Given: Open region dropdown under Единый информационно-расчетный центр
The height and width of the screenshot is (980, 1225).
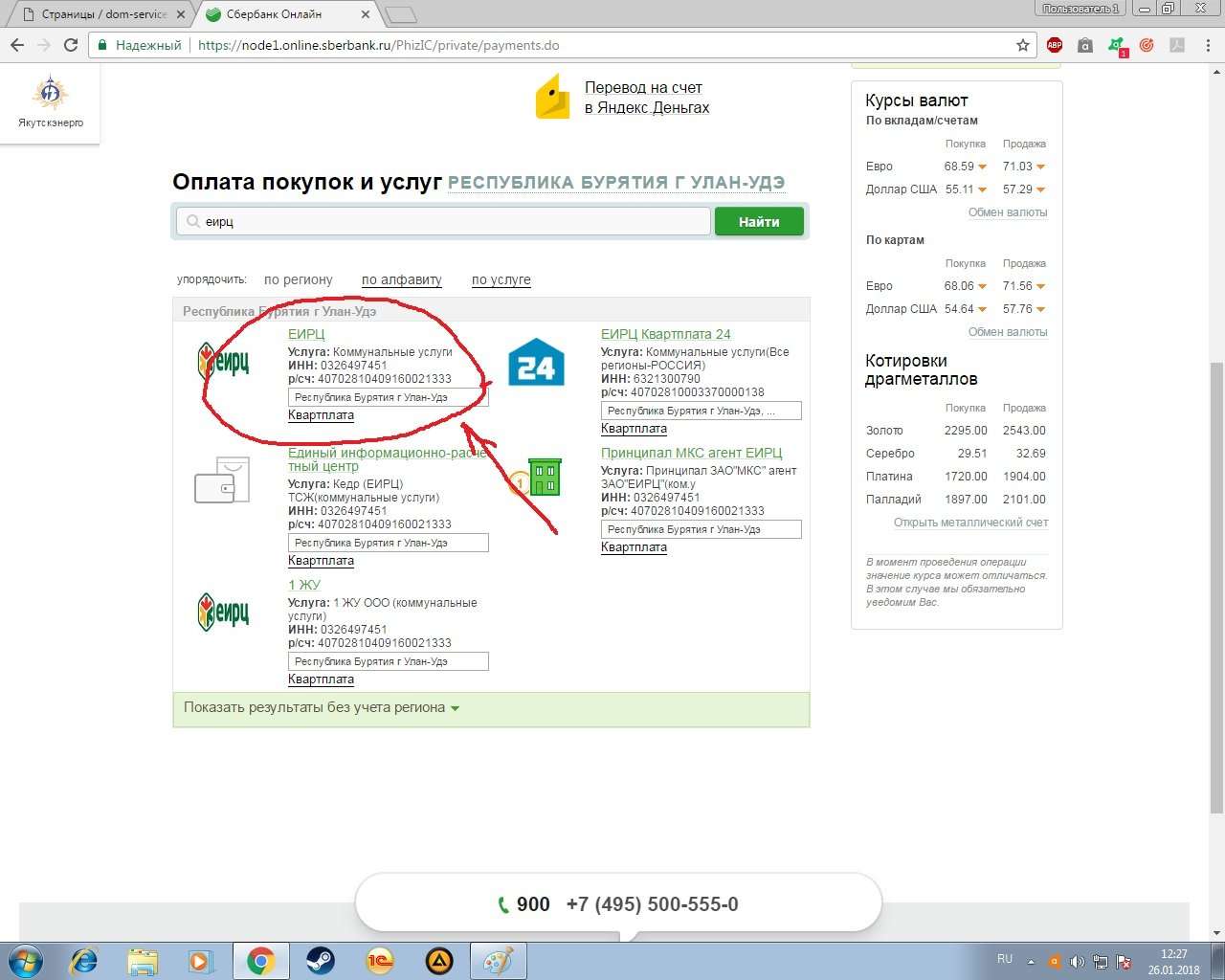Looking at the screenshot, I should click(389, 543).
